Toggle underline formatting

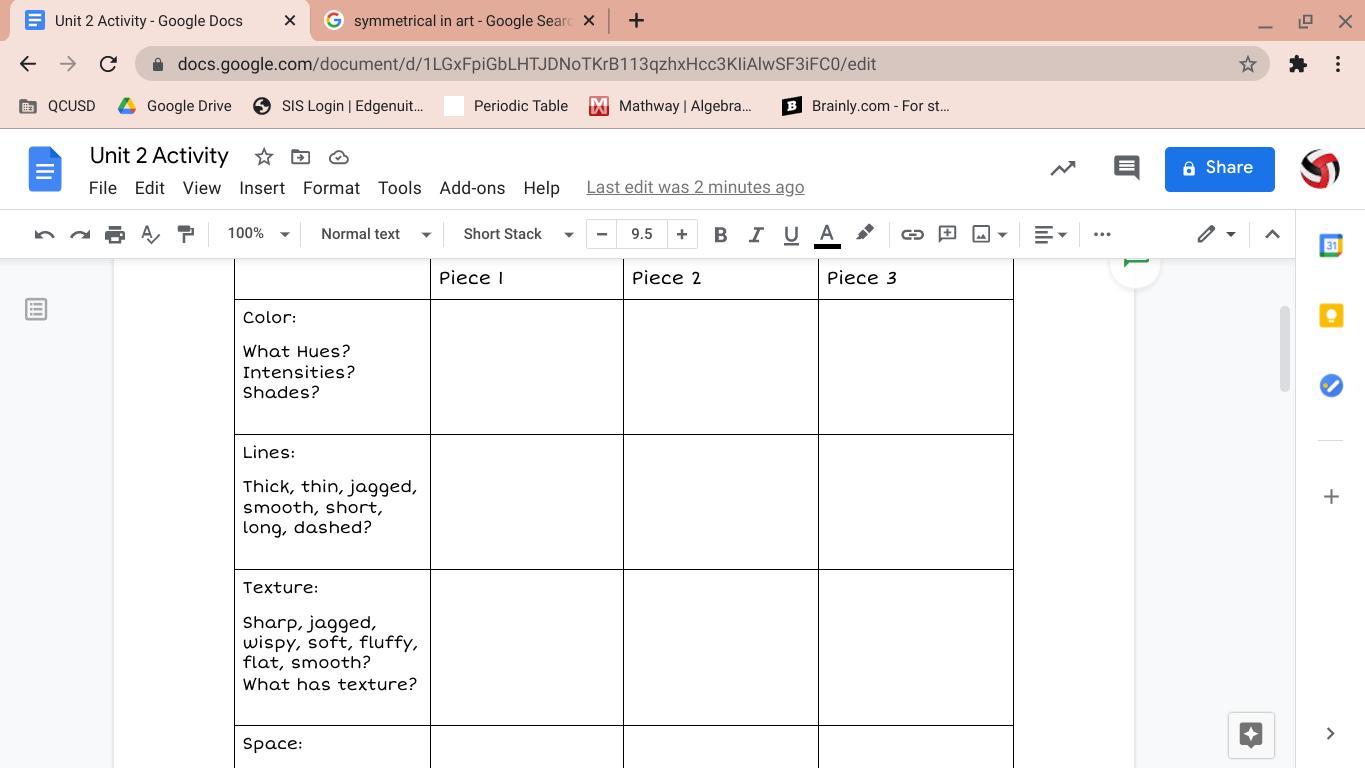(790, 234)
